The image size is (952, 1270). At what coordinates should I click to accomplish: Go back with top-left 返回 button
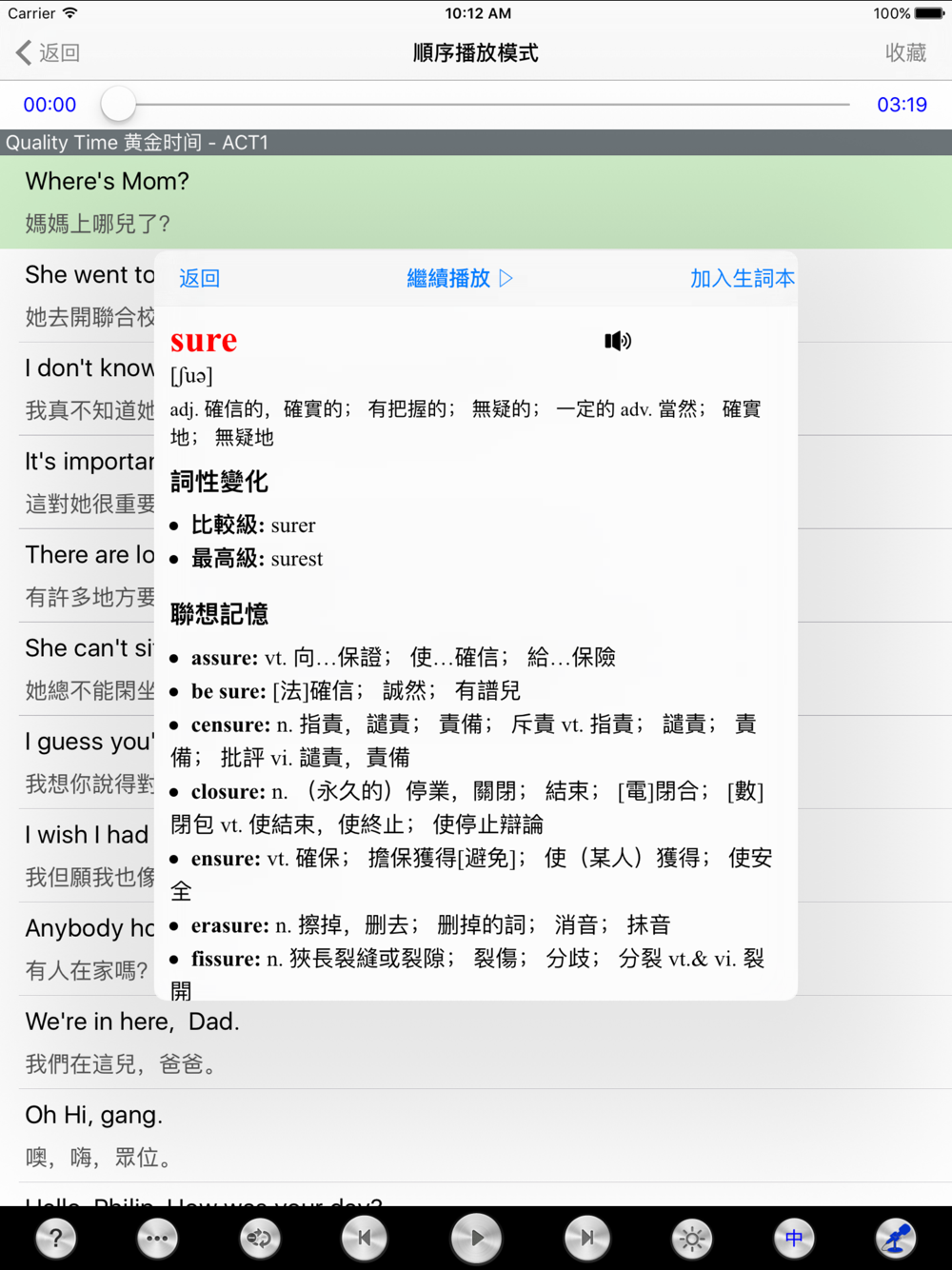(48, 52)
